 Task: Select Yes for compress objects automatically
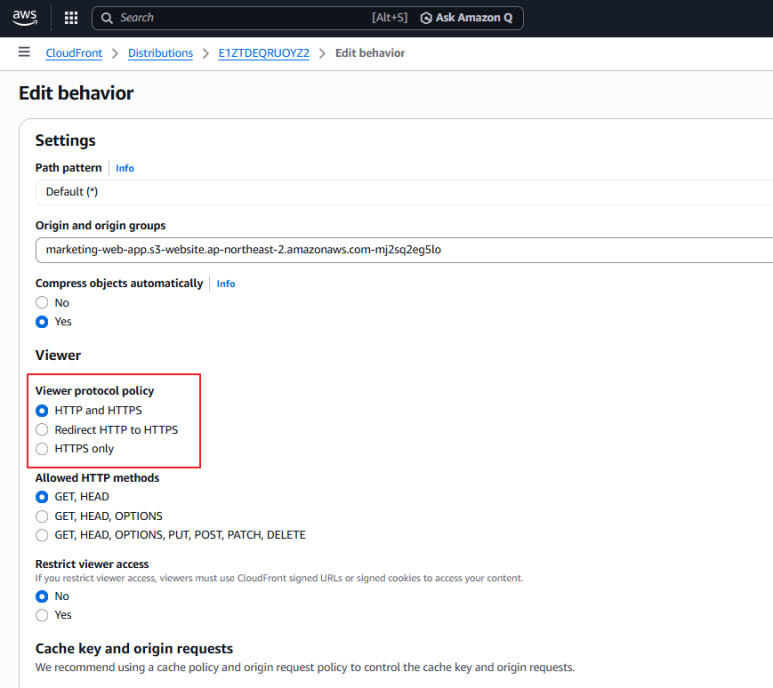point(42,322)
